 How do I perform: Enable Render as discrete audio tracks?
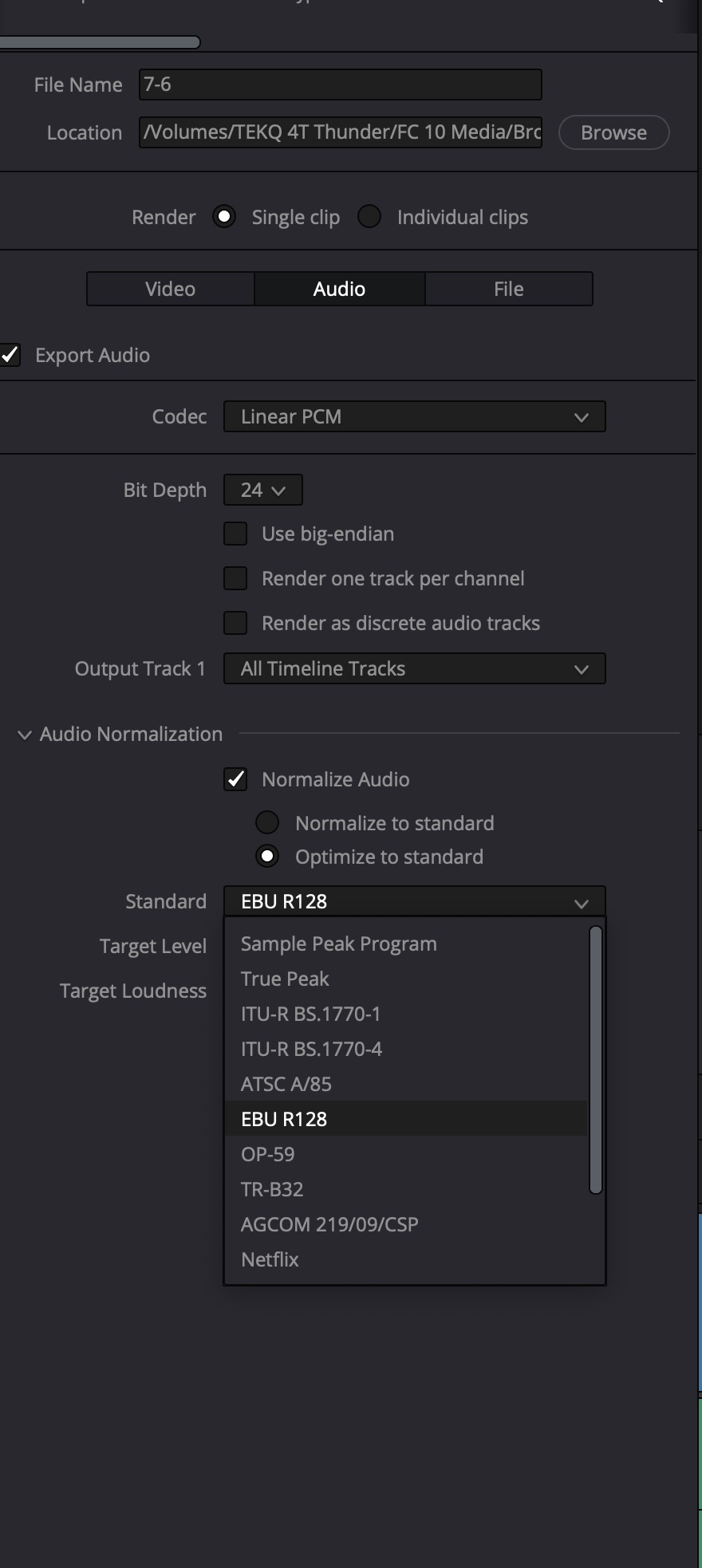[235, 623]
